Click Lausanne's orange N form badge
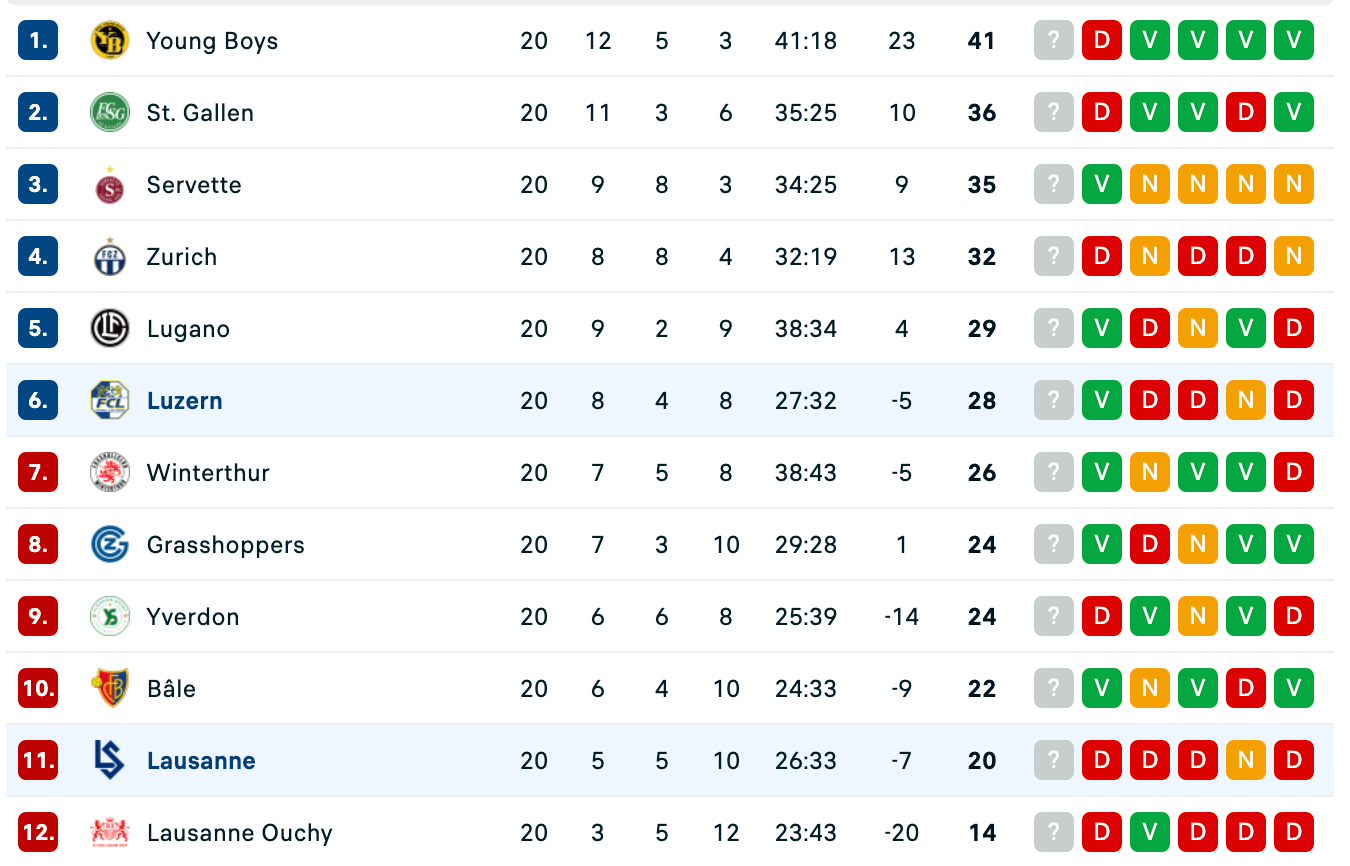The height and width of the screenshot is (866, 1350). pos(1245,761)
